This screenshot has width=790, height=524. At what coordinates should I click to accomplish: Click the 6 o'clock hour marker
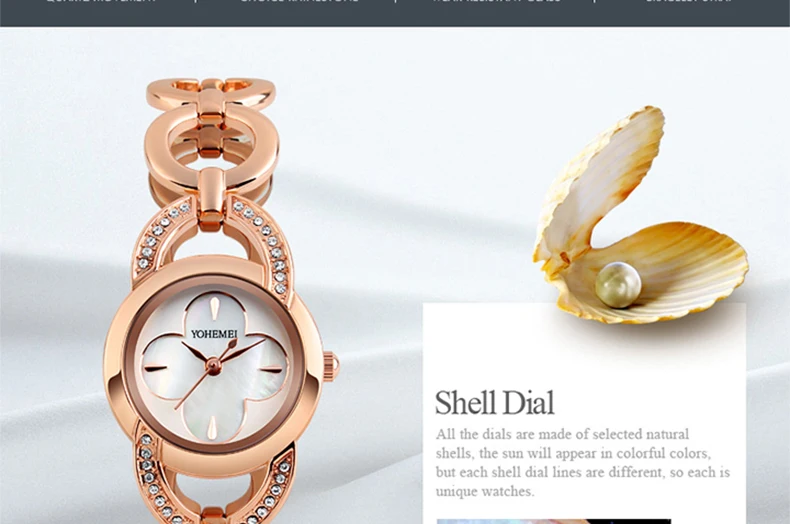click(x=212, y=426)
